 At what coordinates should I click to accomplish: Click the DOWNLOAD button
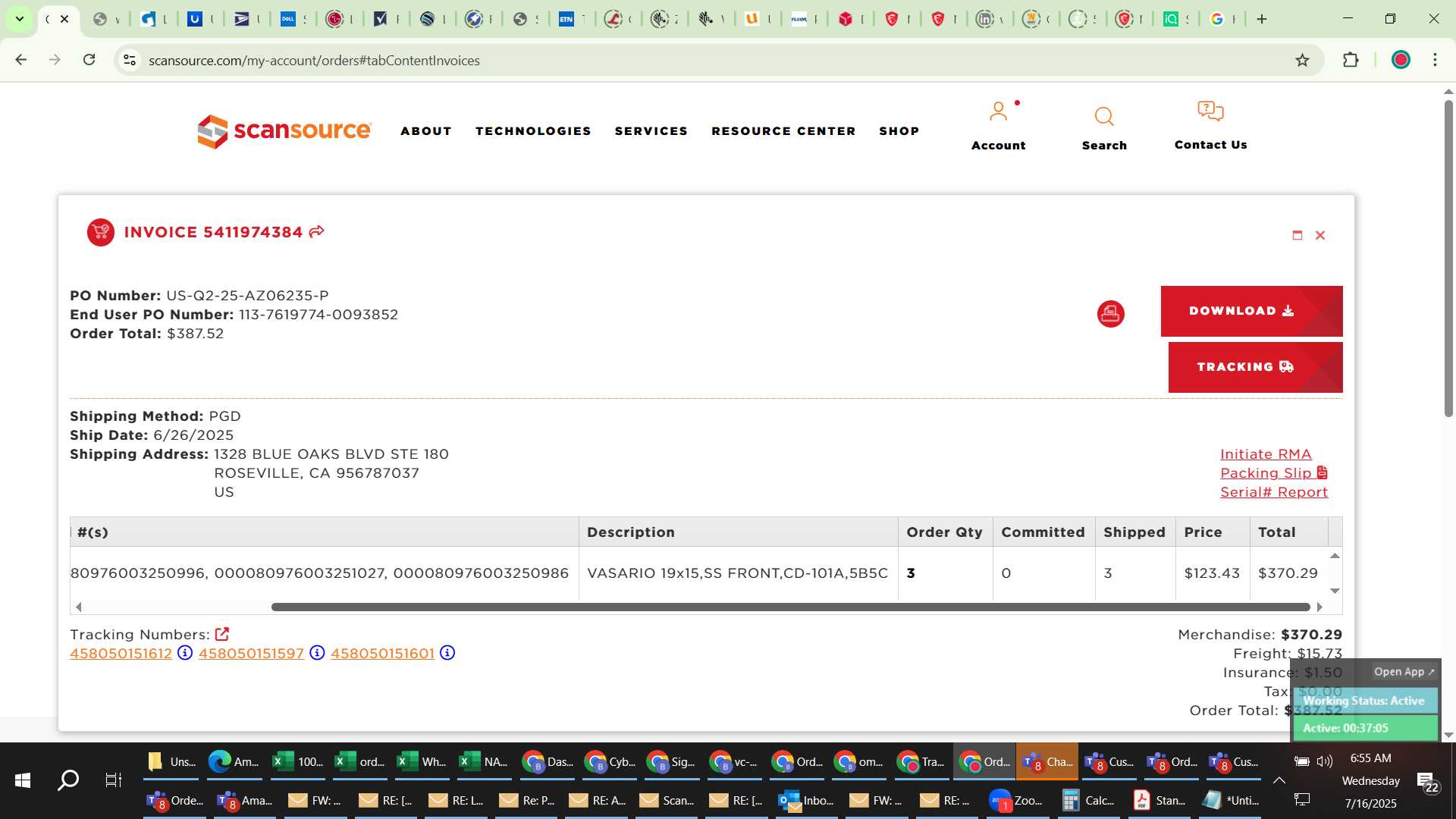(1251, 311)
